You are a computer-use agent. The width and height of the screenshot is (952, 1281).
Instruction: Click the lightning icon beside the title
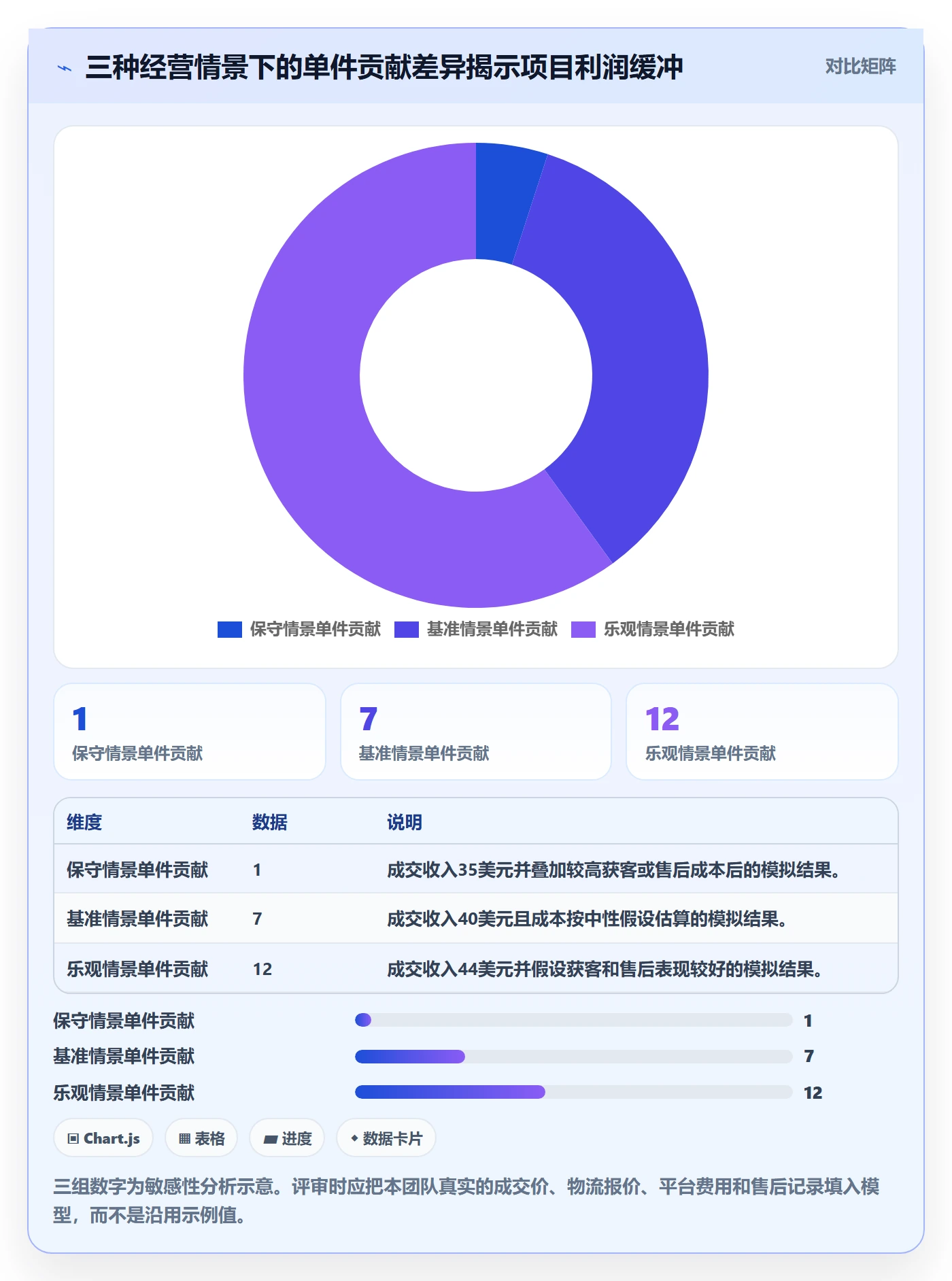click(x=65, y=68)
